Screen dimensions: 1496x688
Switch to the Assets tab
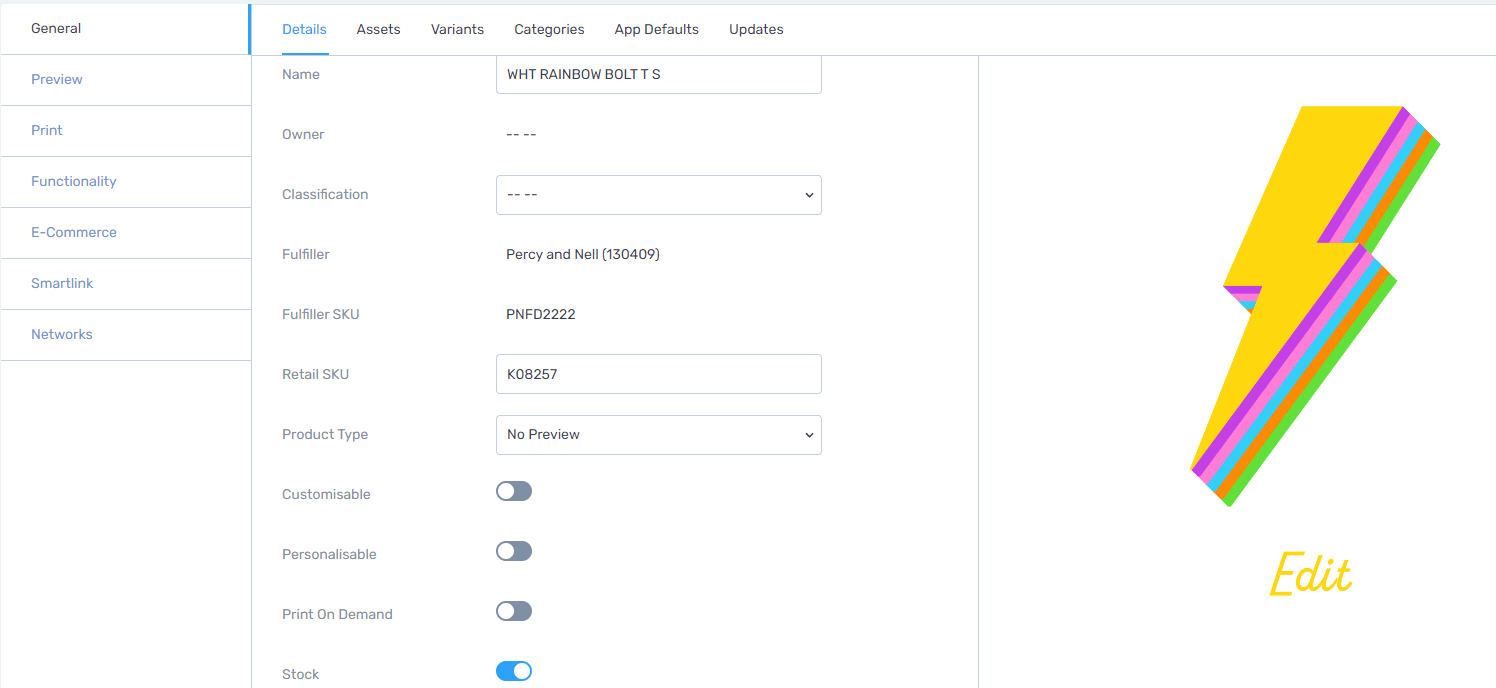pyautogui.click(x=378, y=30)
